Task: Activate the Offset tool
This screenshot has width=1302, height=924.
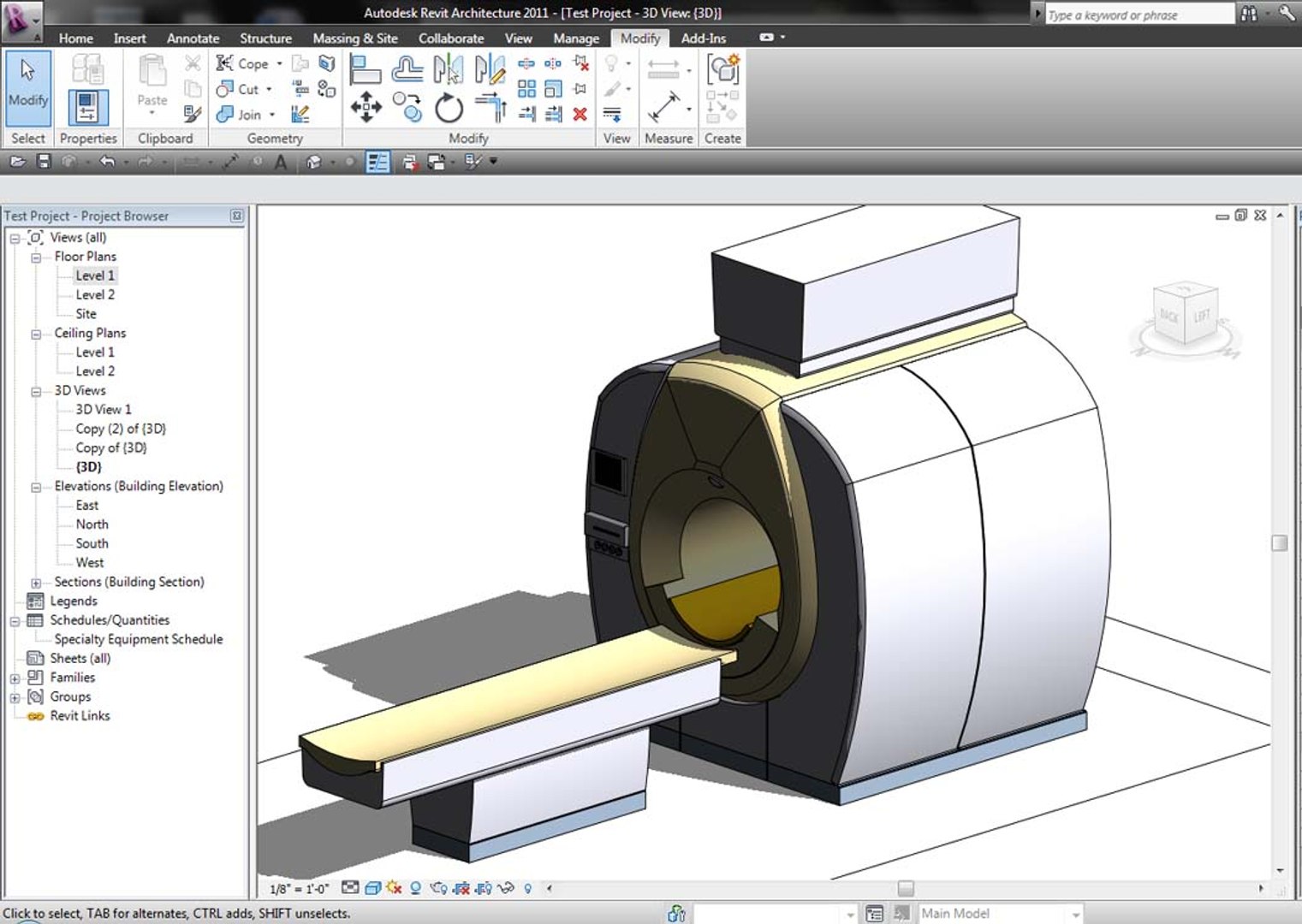Action: [407, 69]
